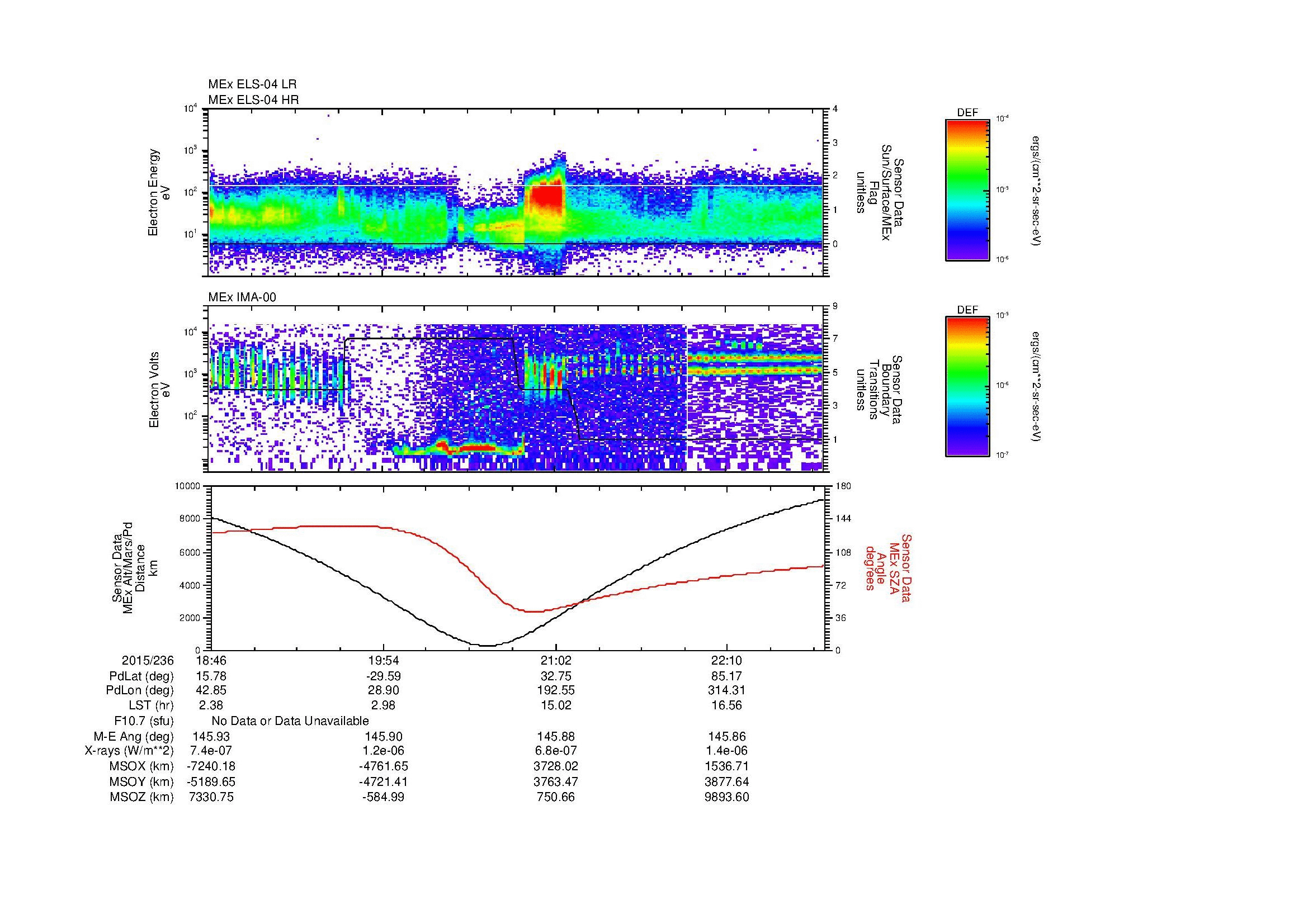The image size is (1308, 924).
Task: Click the red 'MEx SZA Angle degrees' label
Action: (887, 567)
